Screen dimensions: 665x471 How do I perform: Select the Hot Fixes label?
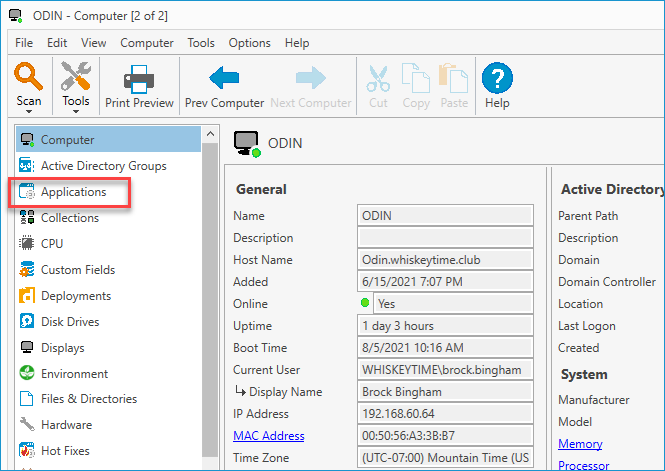tap(65, 450)
